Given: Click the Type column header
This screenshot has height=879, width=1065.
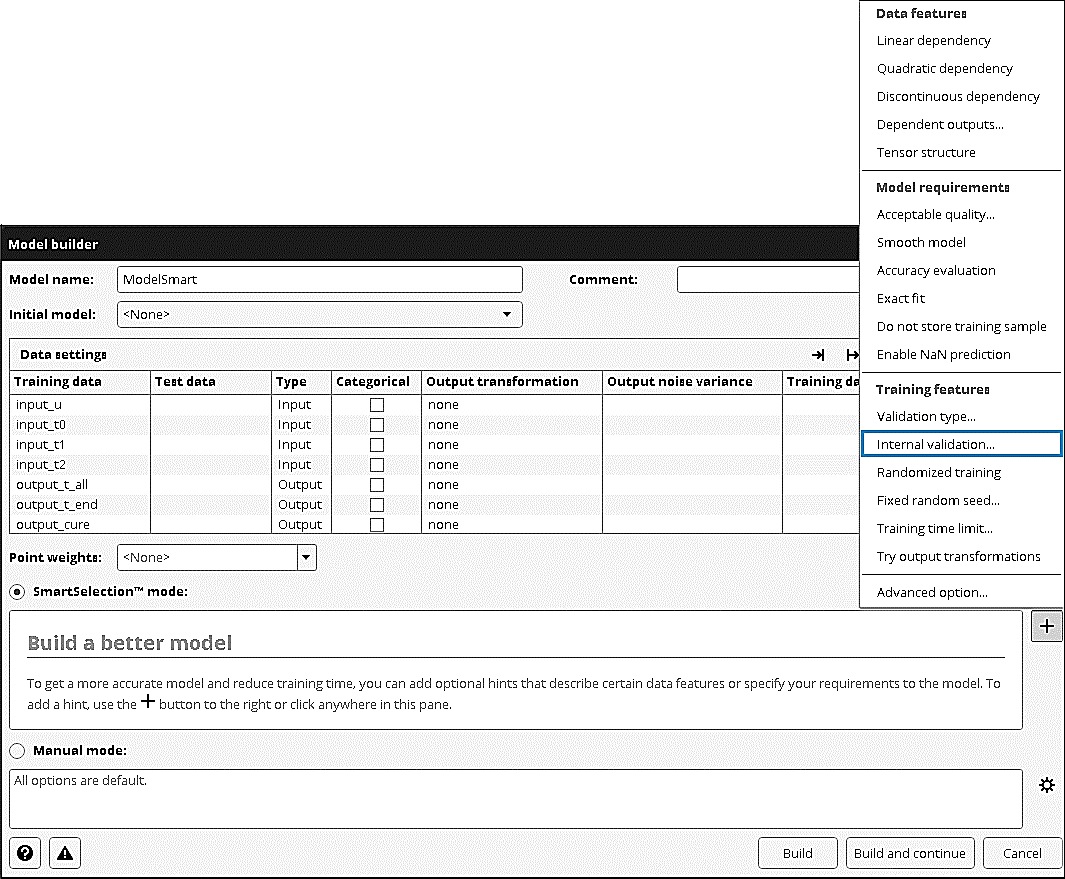Looking at the screenshot, I should [302, 382].
